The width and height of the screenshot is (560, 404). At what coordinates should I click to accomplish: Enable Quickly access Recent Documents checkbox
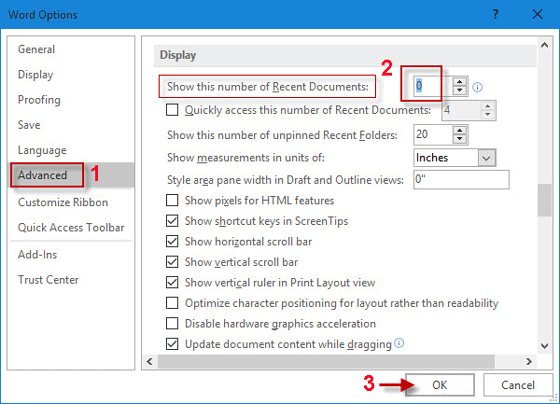172,110
